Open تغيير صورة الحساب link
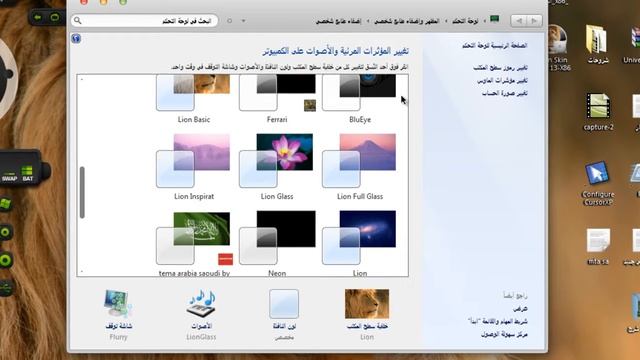Image resolution: width=640 pixels, height=360 pixels. 505,93
